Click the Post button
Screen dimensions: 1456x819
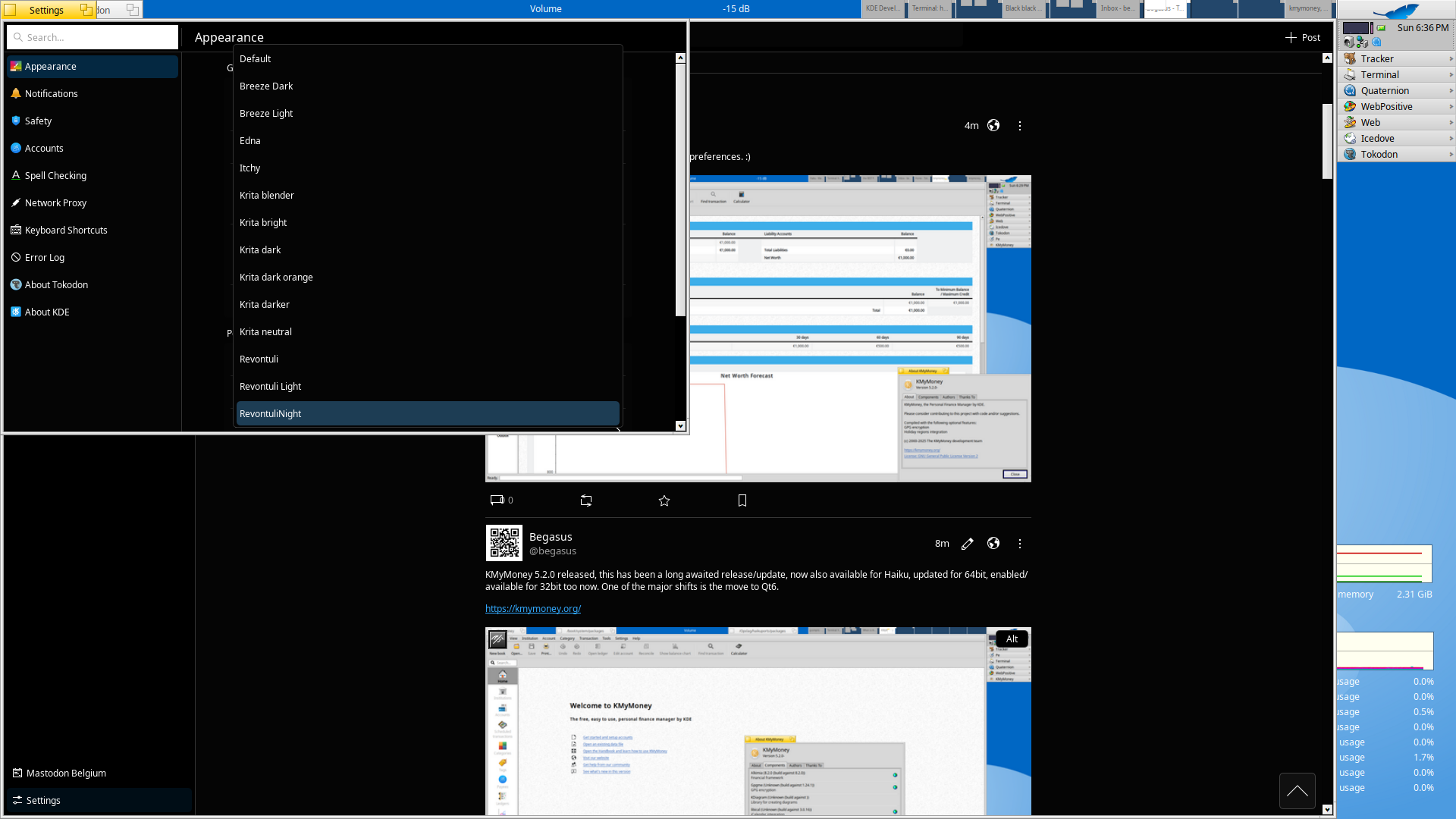click(x=1303, y=37)
